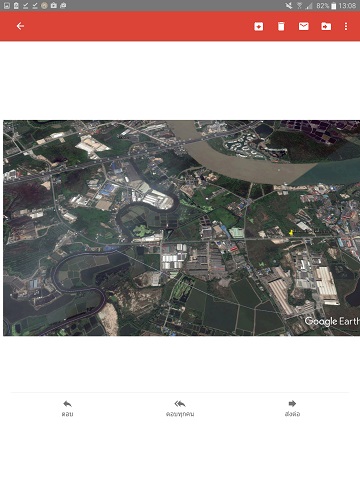Go back using the arrow icon
Image resolution: width=360 pixels, height=480 pixels.
pyautogui.click(x=20, y=26)
